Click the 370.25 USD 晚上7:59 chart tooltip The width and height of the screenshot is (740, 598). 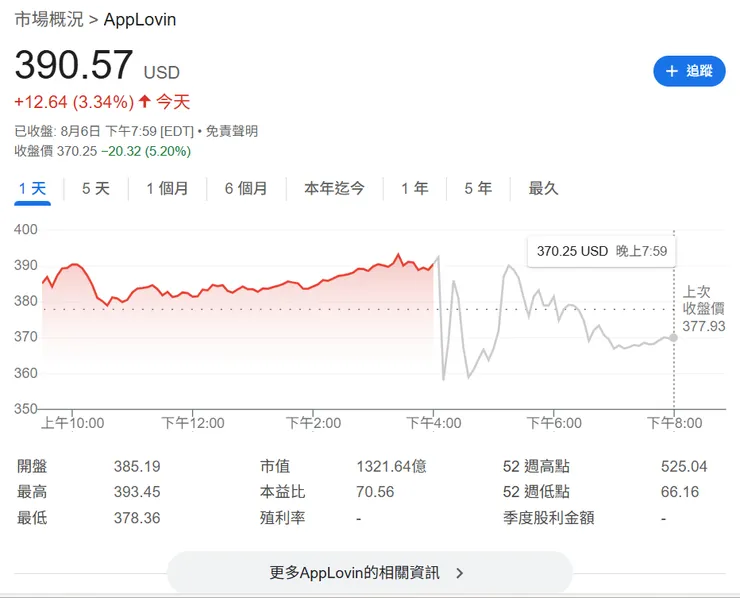[x=602, y=251]
